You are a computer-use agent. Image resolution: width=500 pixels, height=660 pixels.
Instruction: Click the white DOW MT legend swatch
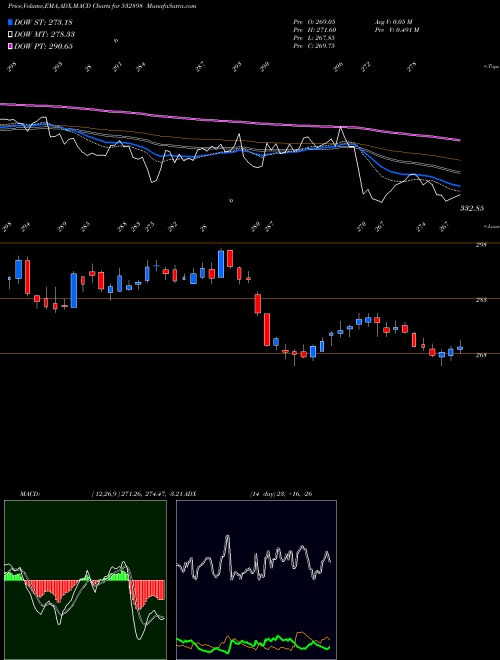tap(10, 34)
